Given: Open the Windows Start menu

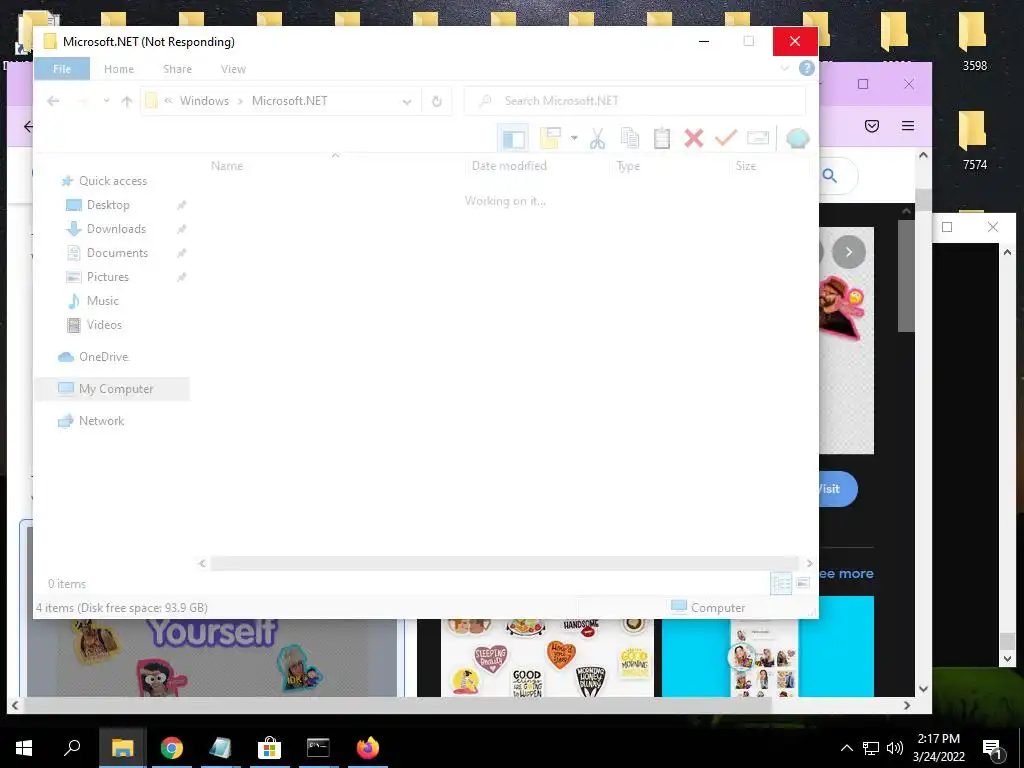Looking at the screenshot, I should coord(24,748).
